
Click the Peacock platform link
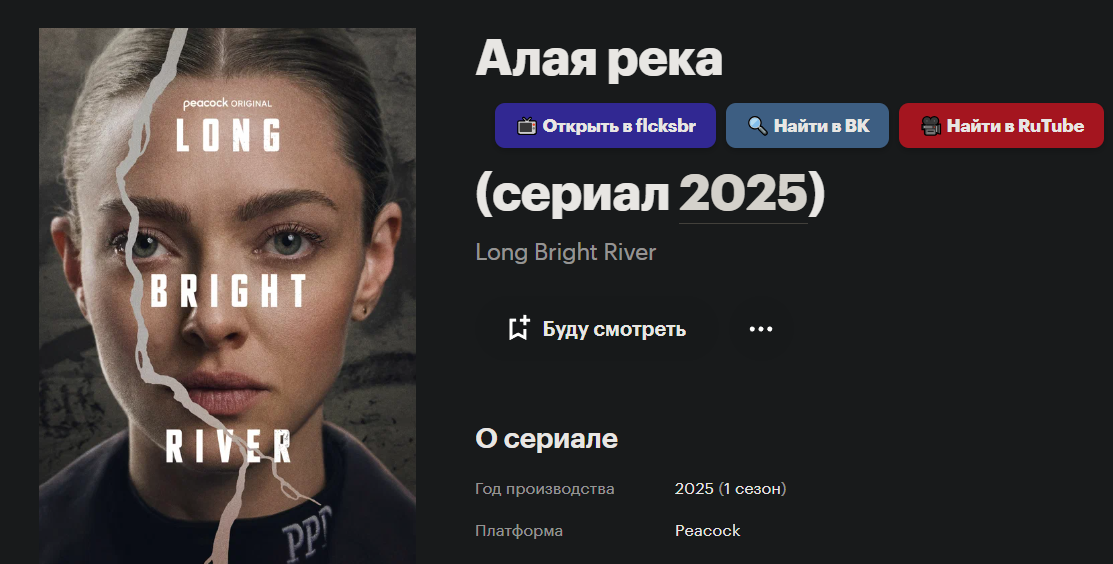click(707, 531)
